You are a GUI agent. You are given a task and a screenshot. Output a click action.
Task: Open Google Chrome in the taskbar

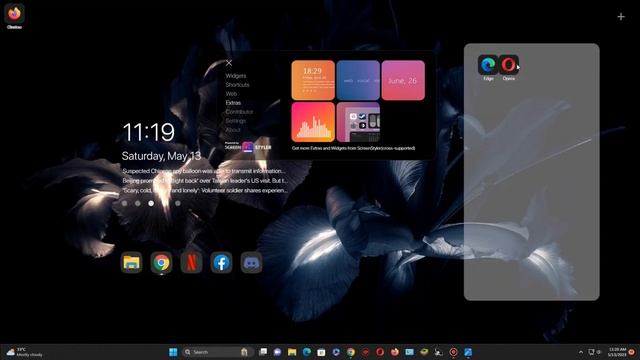351,352
